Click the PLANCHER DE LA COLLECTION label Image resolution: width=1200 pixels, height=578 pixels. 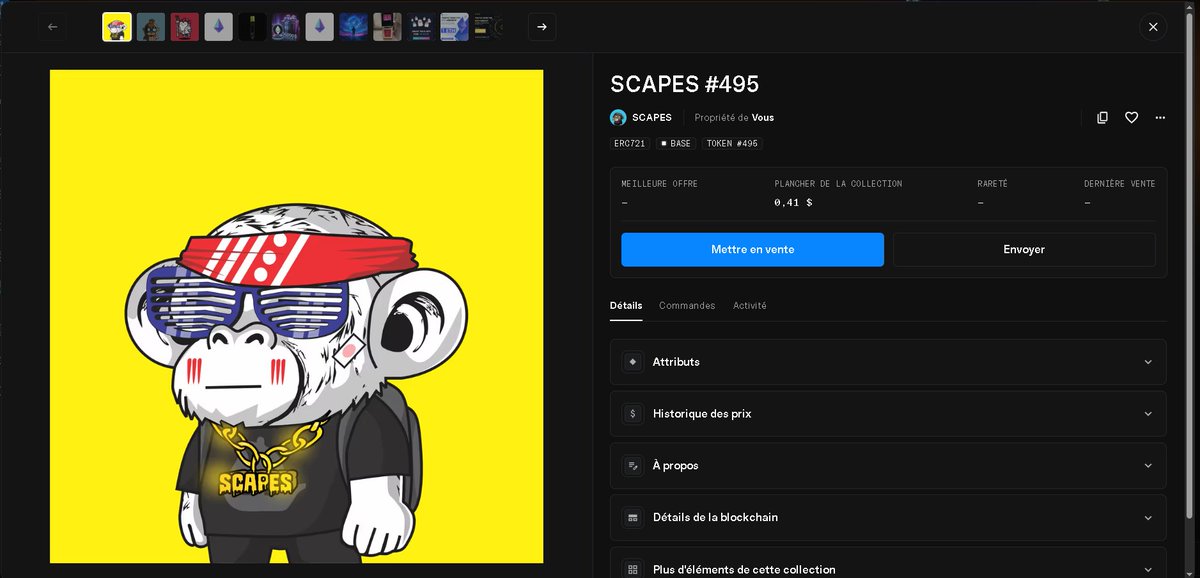click(x=838, y=184)
